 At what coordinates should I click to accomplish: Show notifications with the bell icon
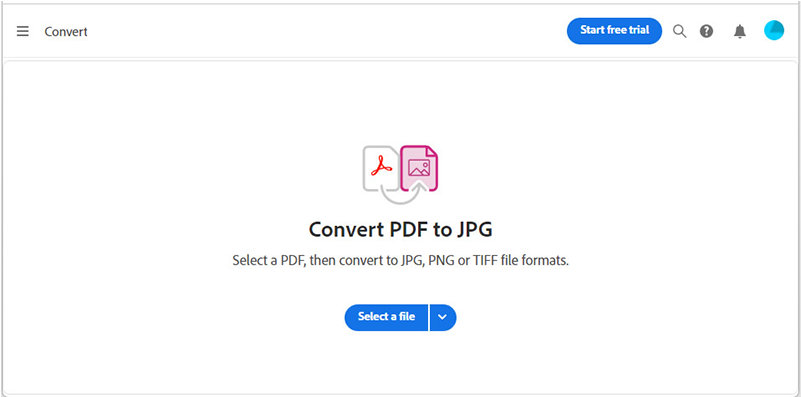(739, 32)
